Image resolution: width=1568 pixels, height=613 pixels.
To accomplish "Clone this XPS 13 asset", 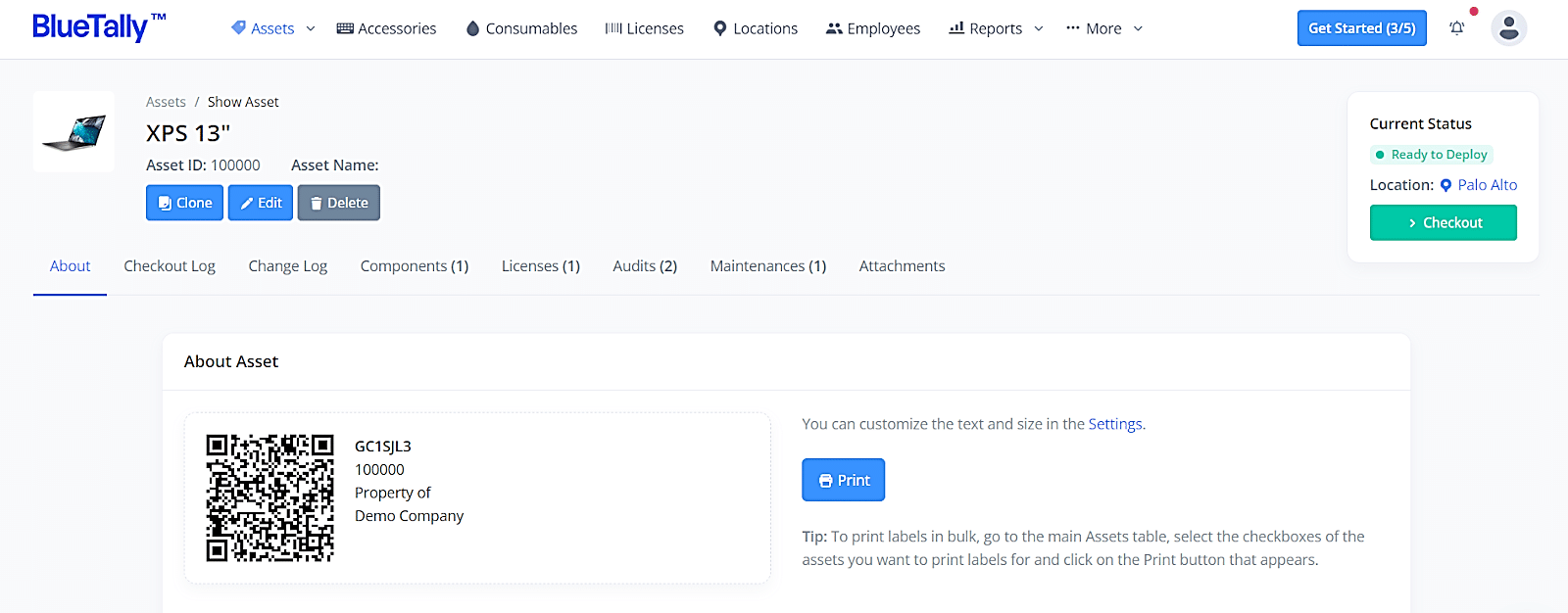I will point(184,203).
